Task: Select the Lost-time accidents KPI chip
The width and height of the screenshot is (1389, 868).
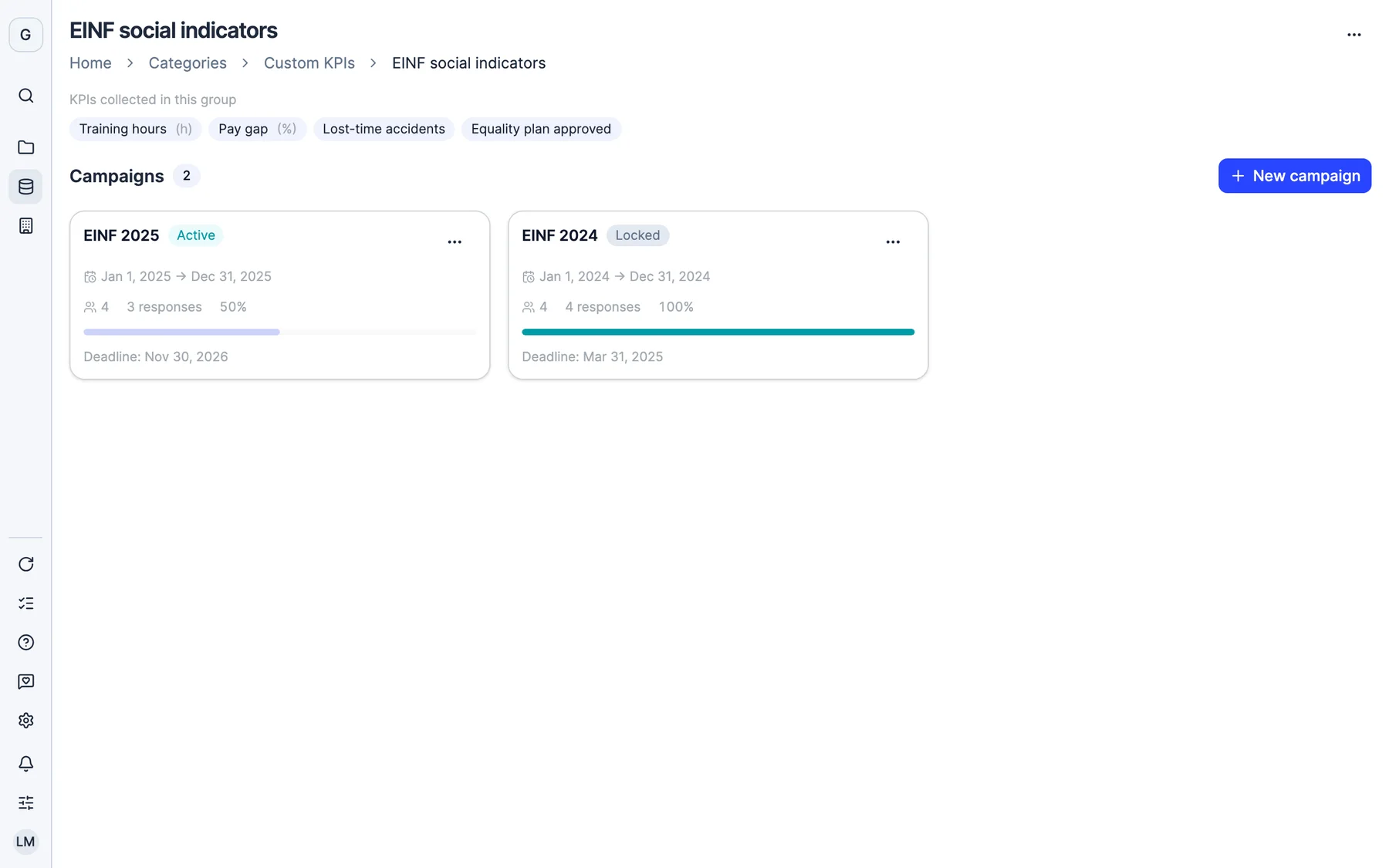Action: (384, 129)
